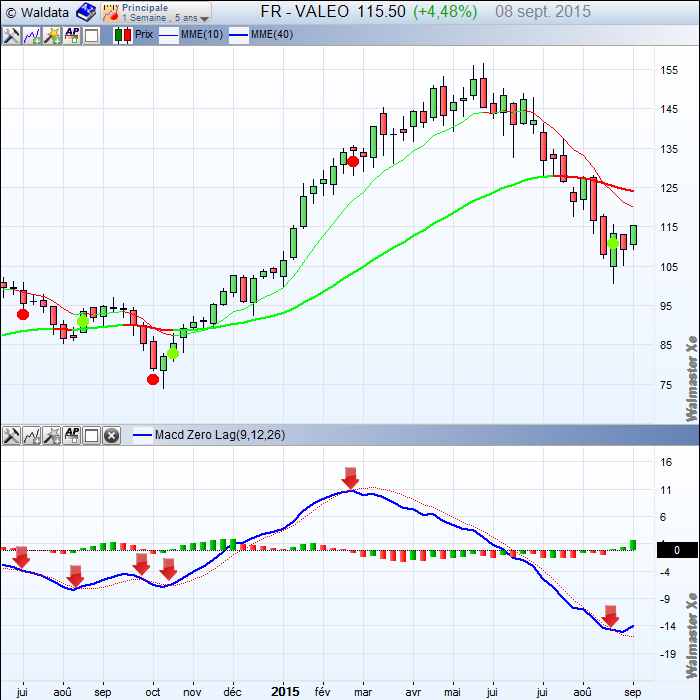Click the green signal dot at October low

pos(173,354)
